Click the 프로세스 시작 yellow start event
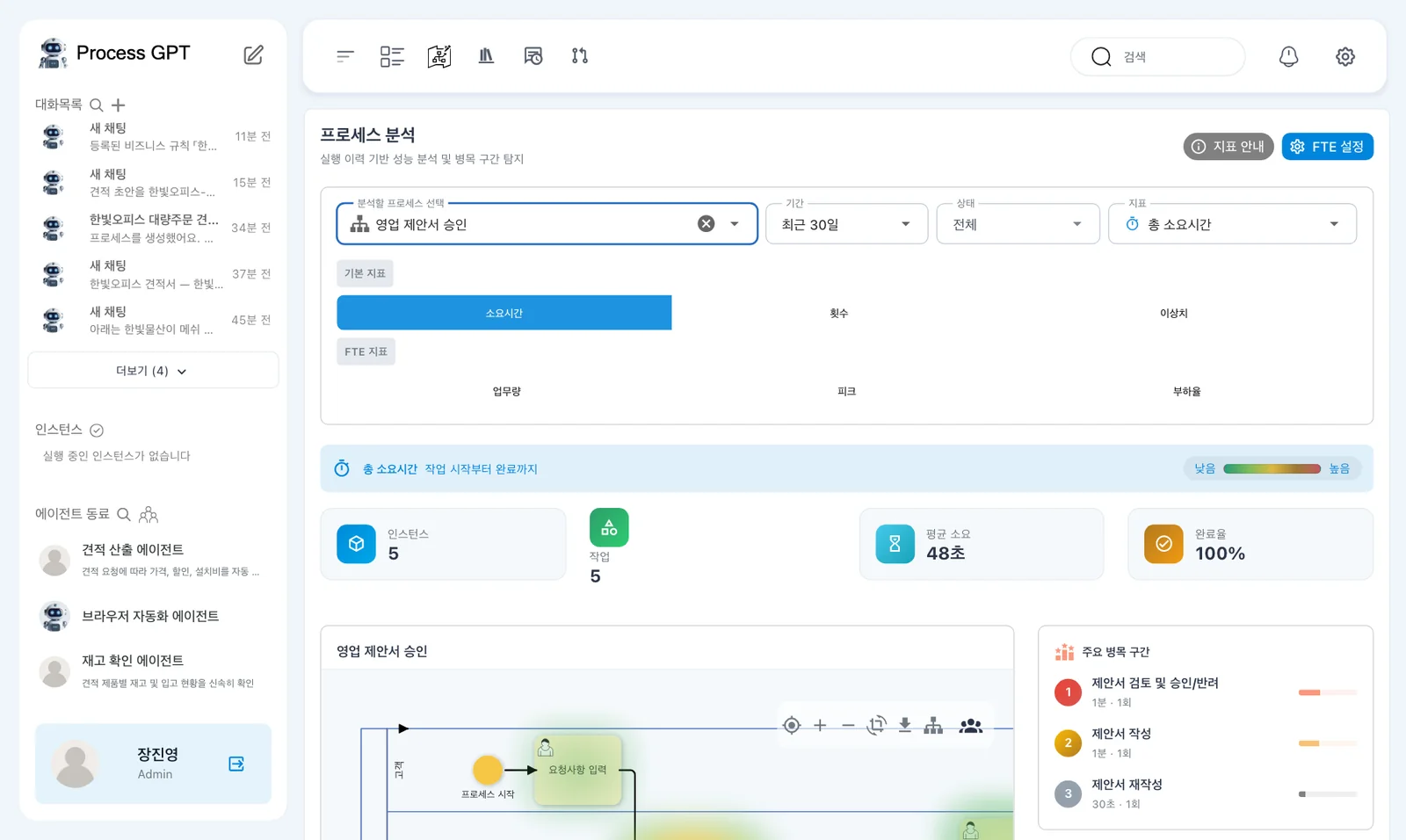The image size is (1406, 840). point(488,770)
